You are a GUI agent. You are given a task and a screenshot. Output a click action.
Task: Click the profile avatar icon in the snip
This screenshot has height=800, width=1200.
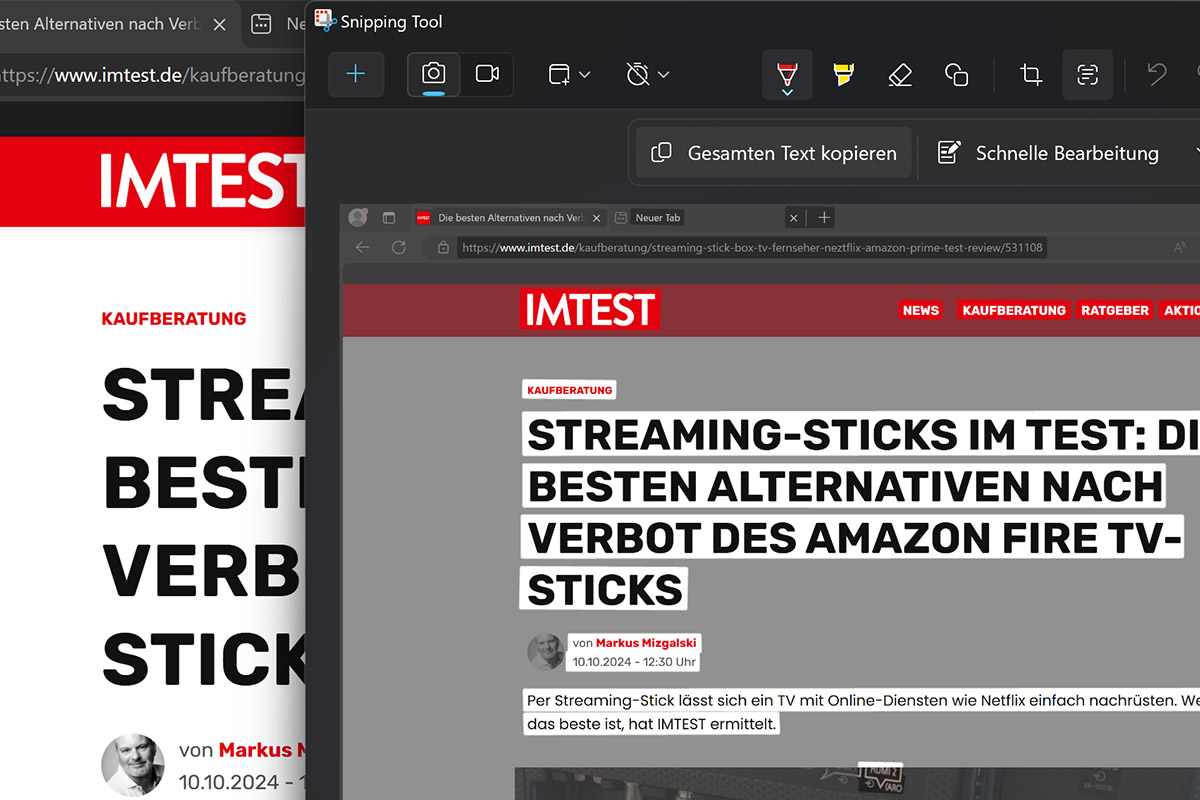tap(357, 217)
